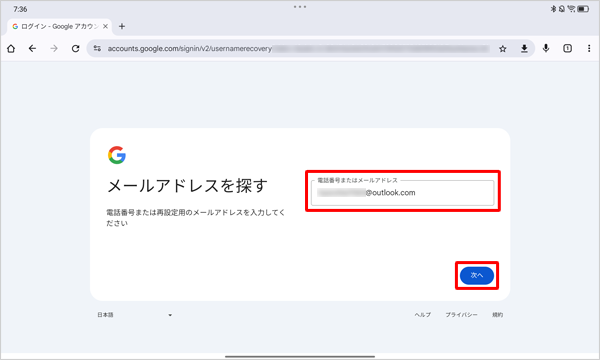The image size is (600, 360).
Task: Reload the current page
Action: [75, 49]
